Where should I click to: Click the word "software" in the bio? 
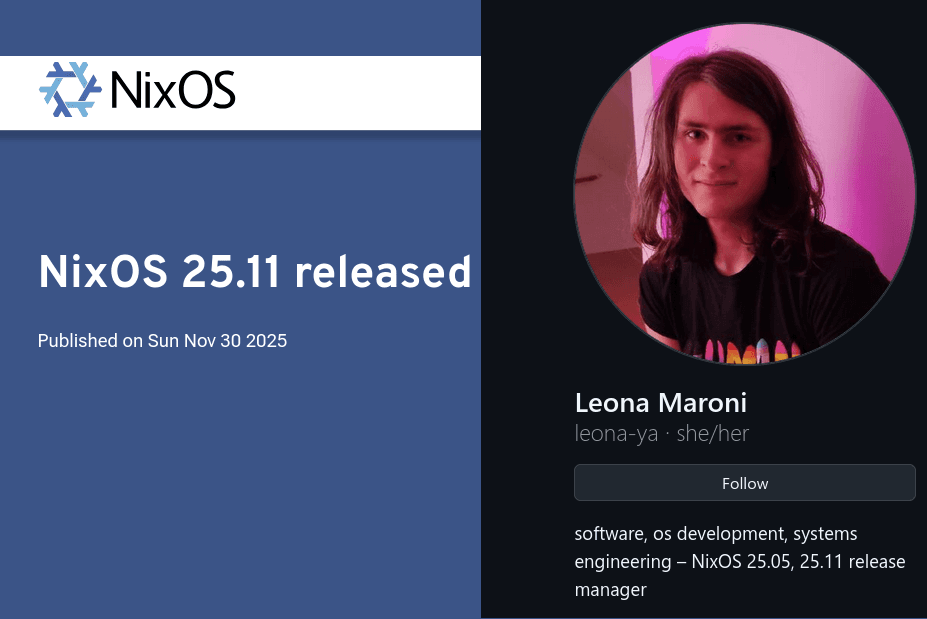point(609,534)
